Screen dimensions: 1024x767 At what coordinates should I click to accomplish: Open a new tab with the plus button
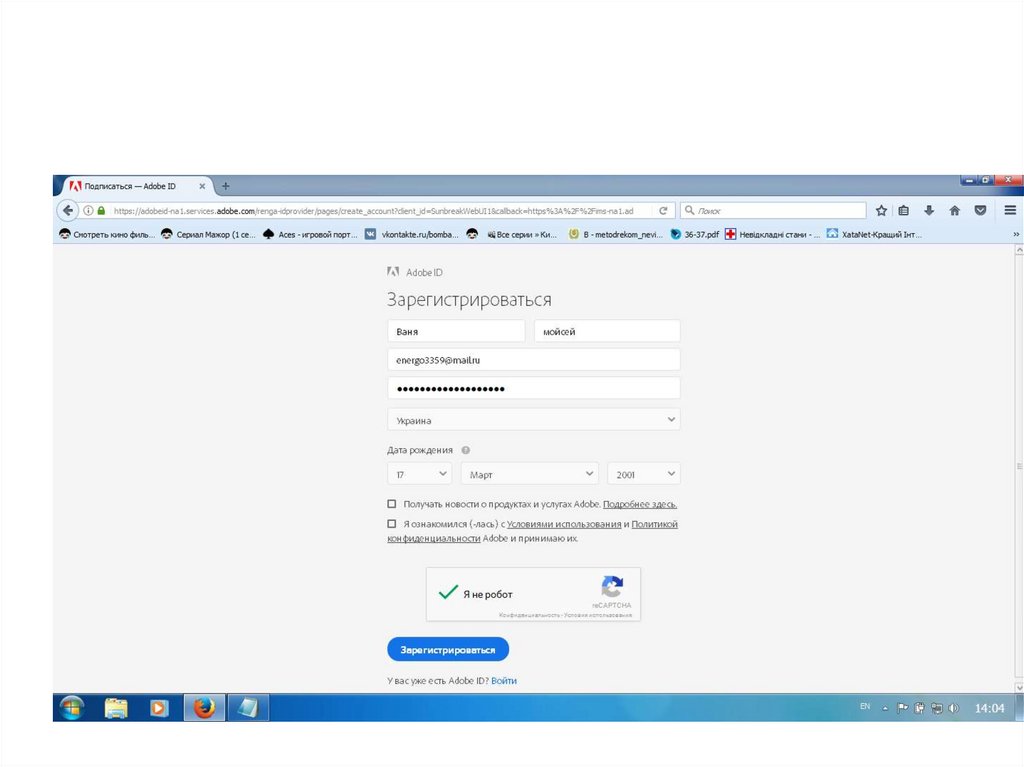[x=225, y=186]
